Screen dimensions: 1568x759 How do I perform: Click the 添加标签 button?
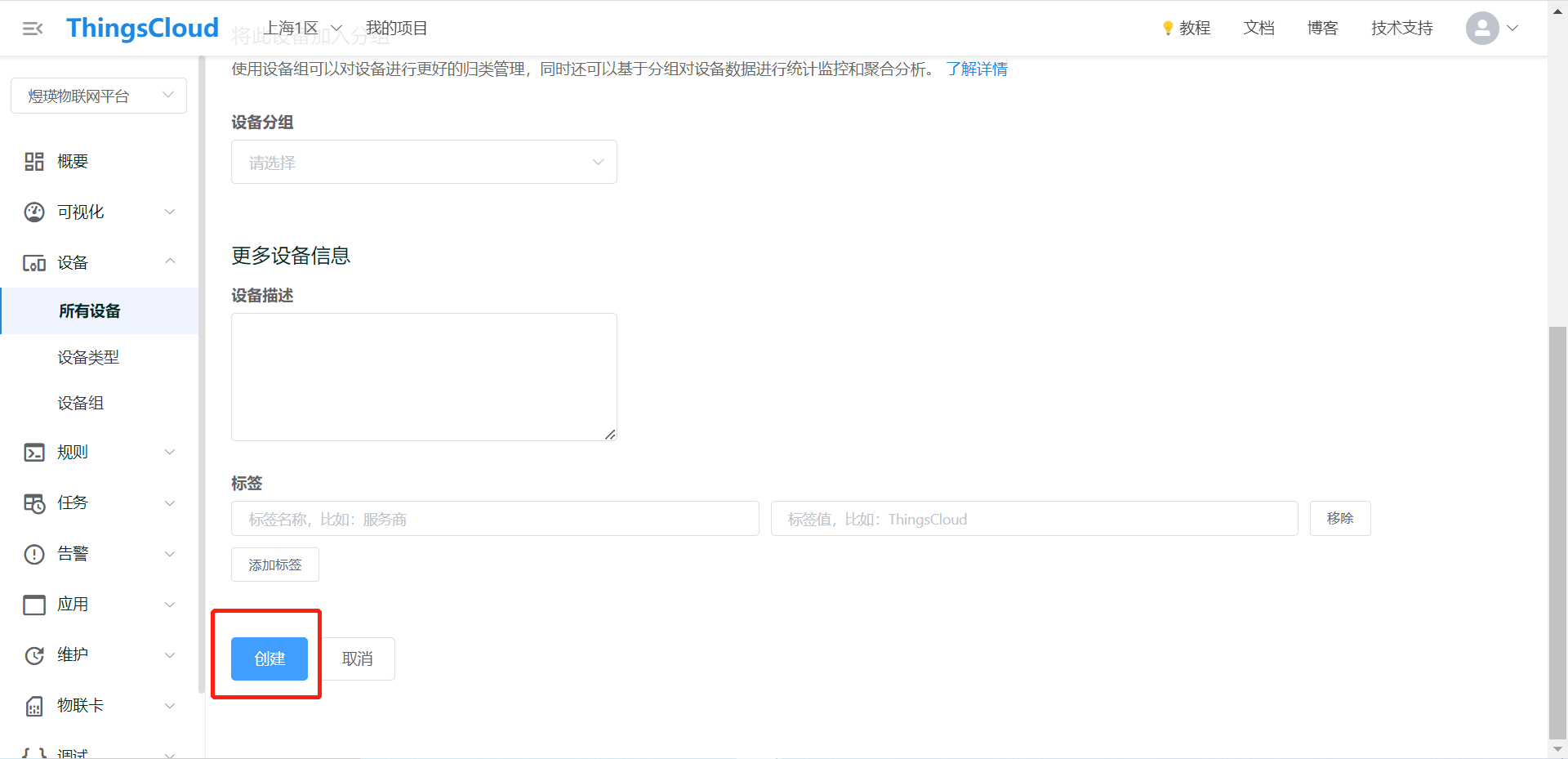click(275, 565)
